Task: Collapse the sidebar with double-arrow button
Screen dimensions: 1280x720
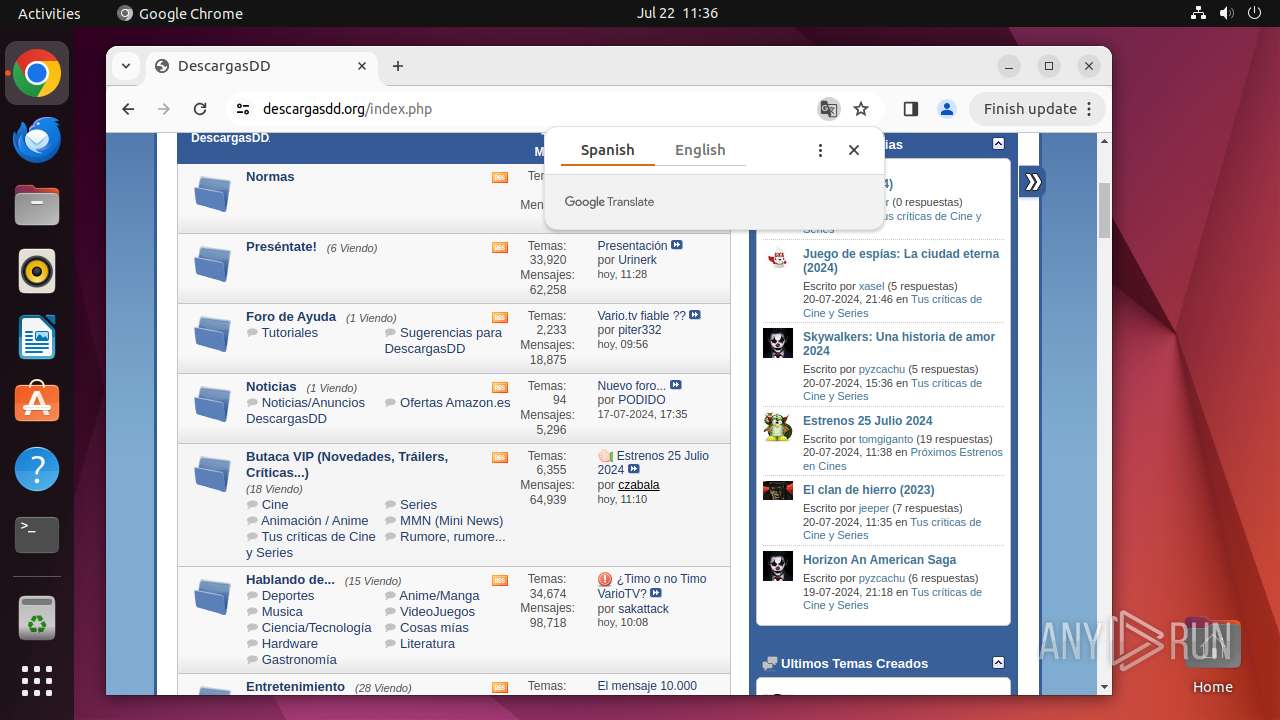Action: coord(1033,182)
